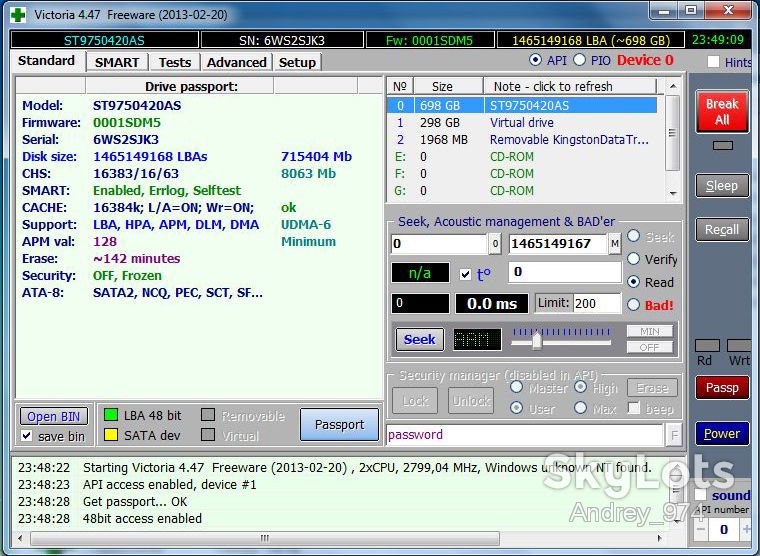The height and width of the screenshot is (556, 760).
Task: Select the Standard tab
Action: point(47,61)
